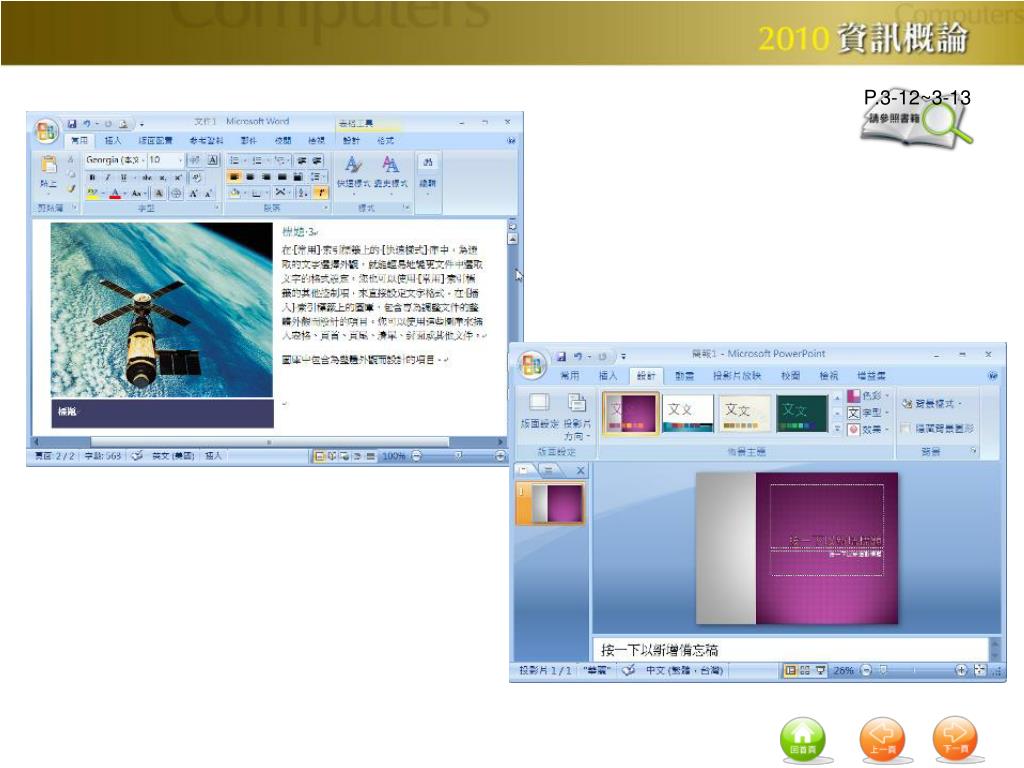Screen dimensions: 1024x768
Task: Click spell check icon in Word status bar
Action: coord(136,456)
